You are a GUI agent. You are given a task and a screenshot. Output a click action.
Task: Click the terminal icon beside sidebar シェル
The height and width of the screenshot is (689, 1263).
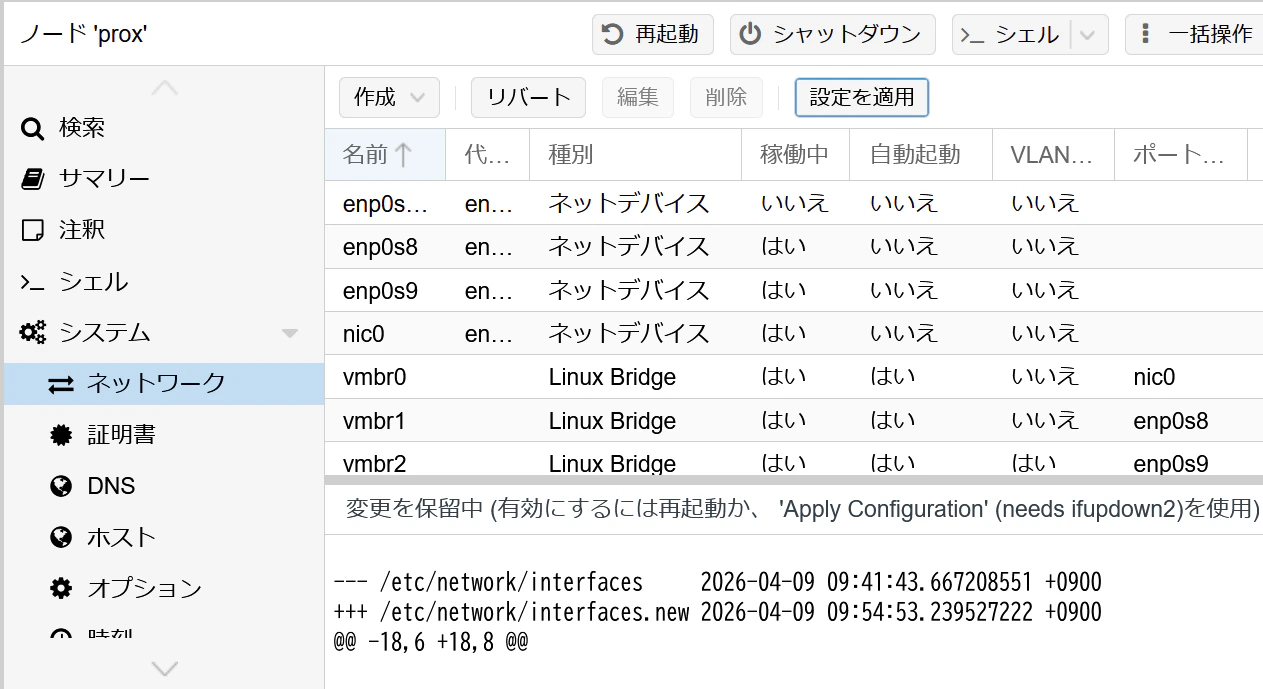coord(33,283)
